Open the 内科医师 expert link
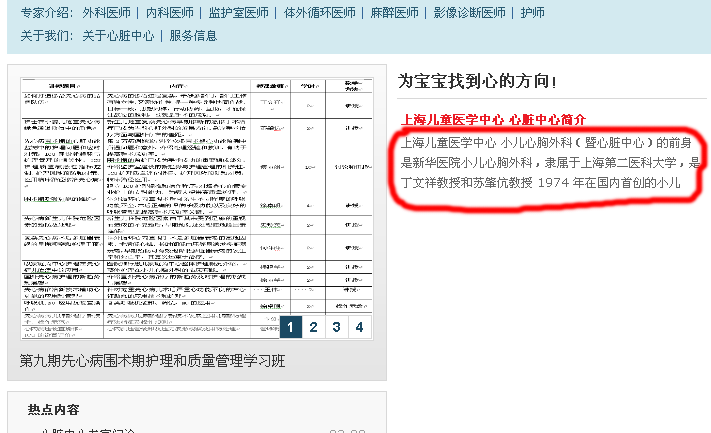Image resolution: width=711 pixels, height=433 pixels. pos(170,13)
